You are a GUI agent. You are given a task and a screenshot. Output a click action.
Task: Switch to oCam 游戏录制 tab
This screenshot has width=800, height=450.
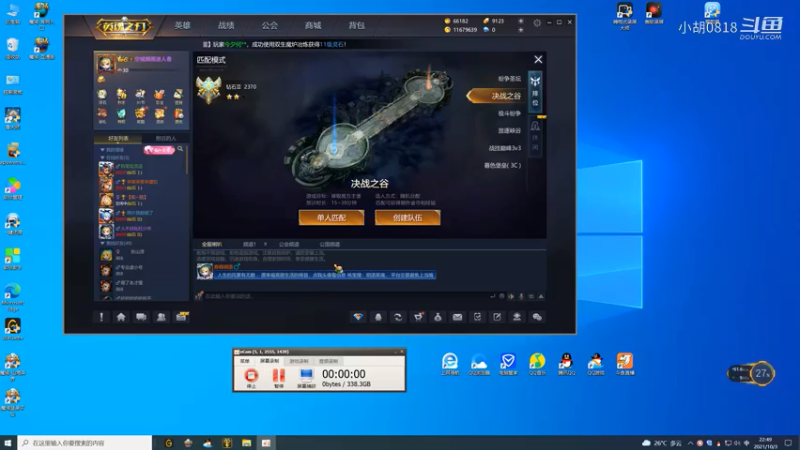tap(299, 361)
